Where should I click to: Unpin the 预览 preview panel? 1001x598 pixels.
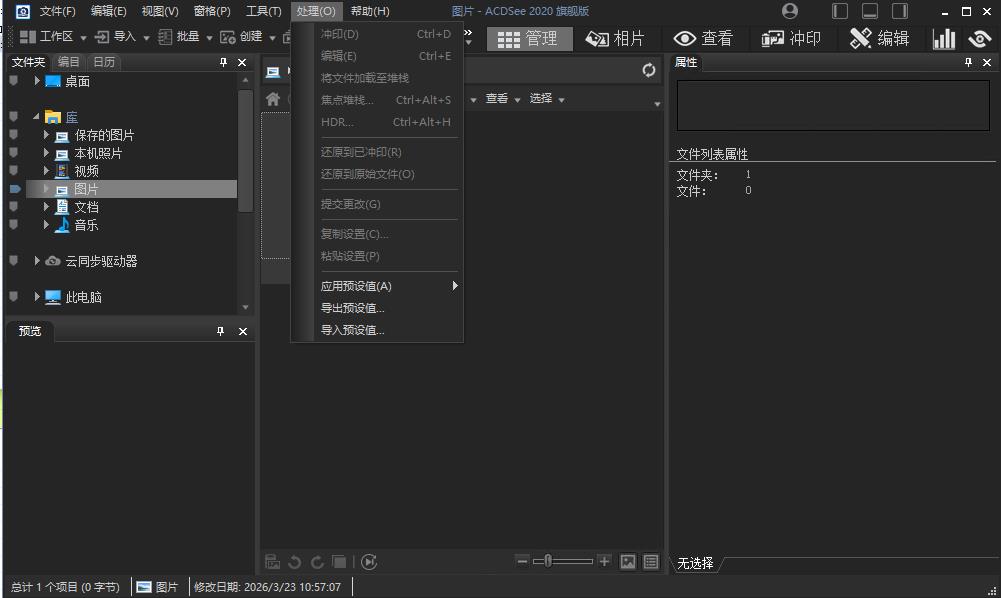tap(221, 331)
